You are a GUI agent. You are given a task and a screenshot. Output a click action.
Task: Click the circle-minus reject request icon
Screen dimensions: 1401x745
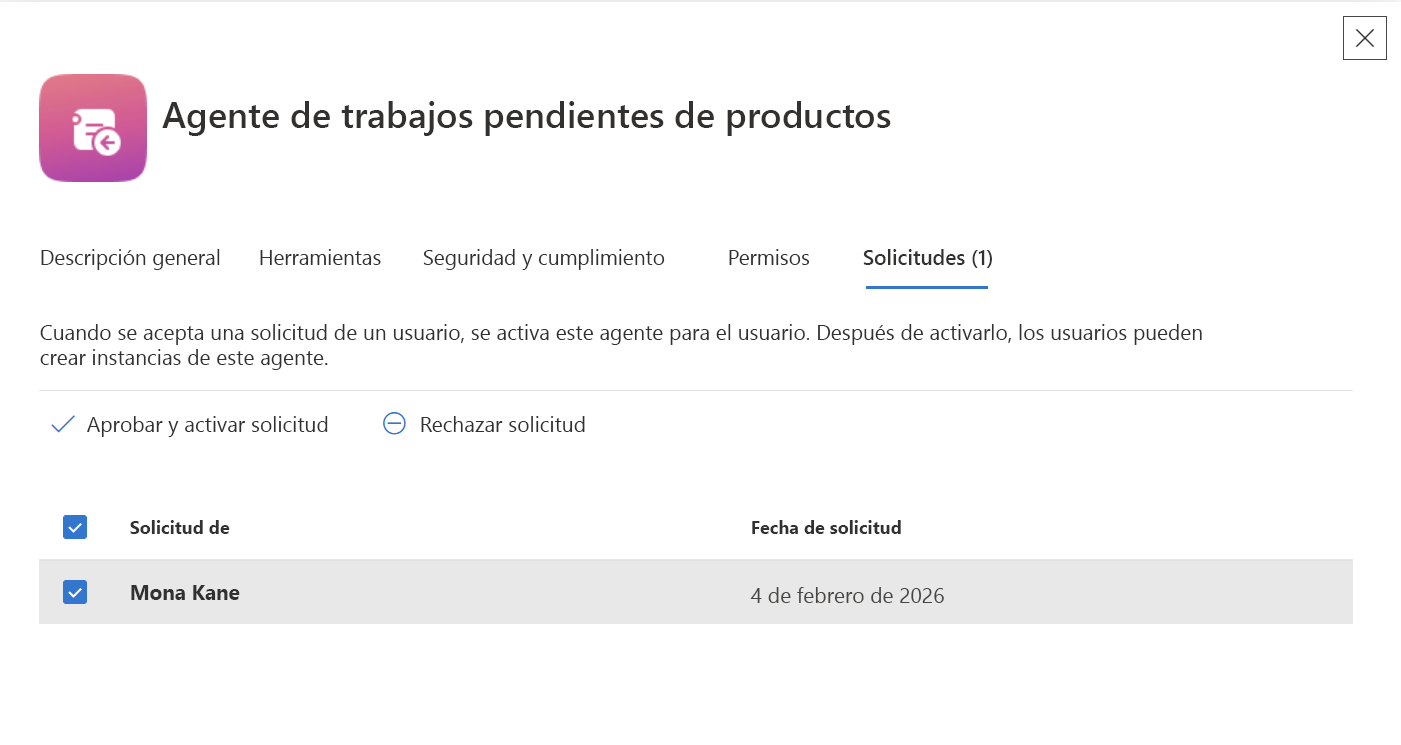(x=395, y=424)
